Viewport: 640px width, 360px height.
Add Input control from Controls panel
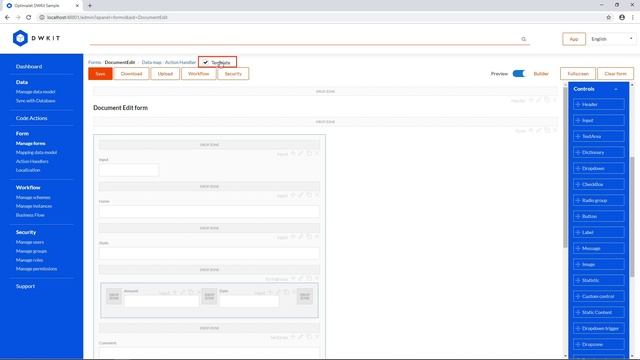tap(598, 120)
